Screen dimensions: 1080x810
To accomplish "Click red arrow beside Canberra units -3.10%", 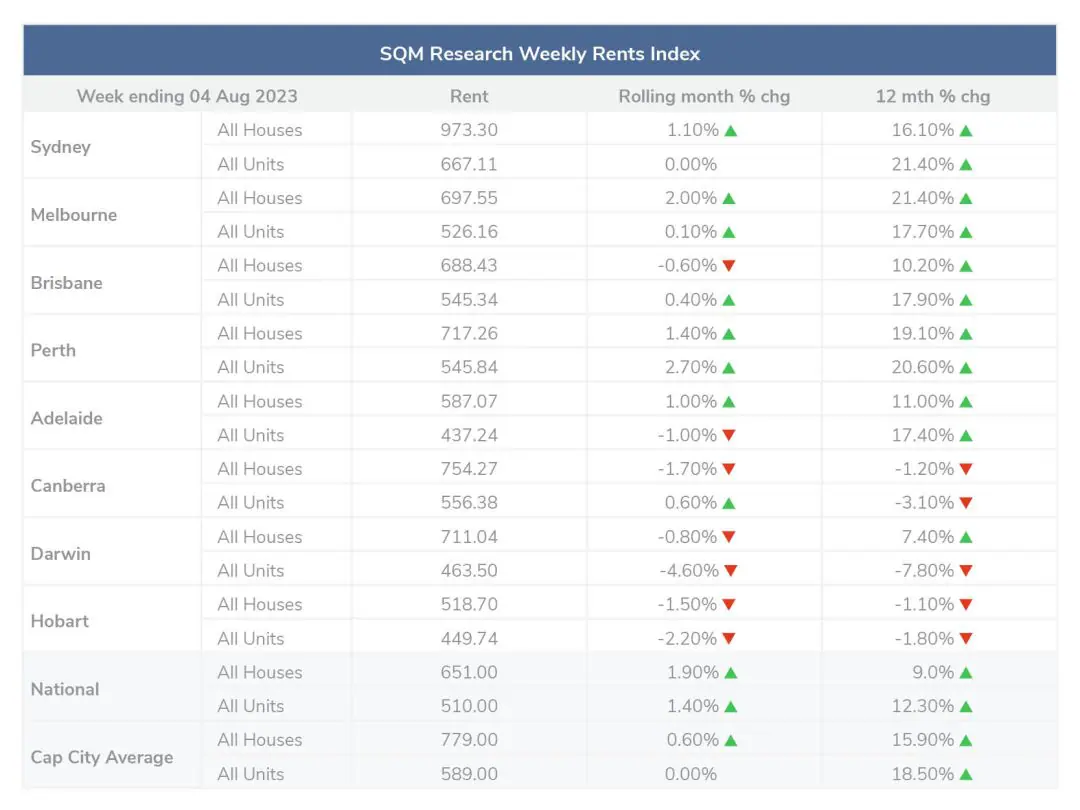I will pos(966,503).
